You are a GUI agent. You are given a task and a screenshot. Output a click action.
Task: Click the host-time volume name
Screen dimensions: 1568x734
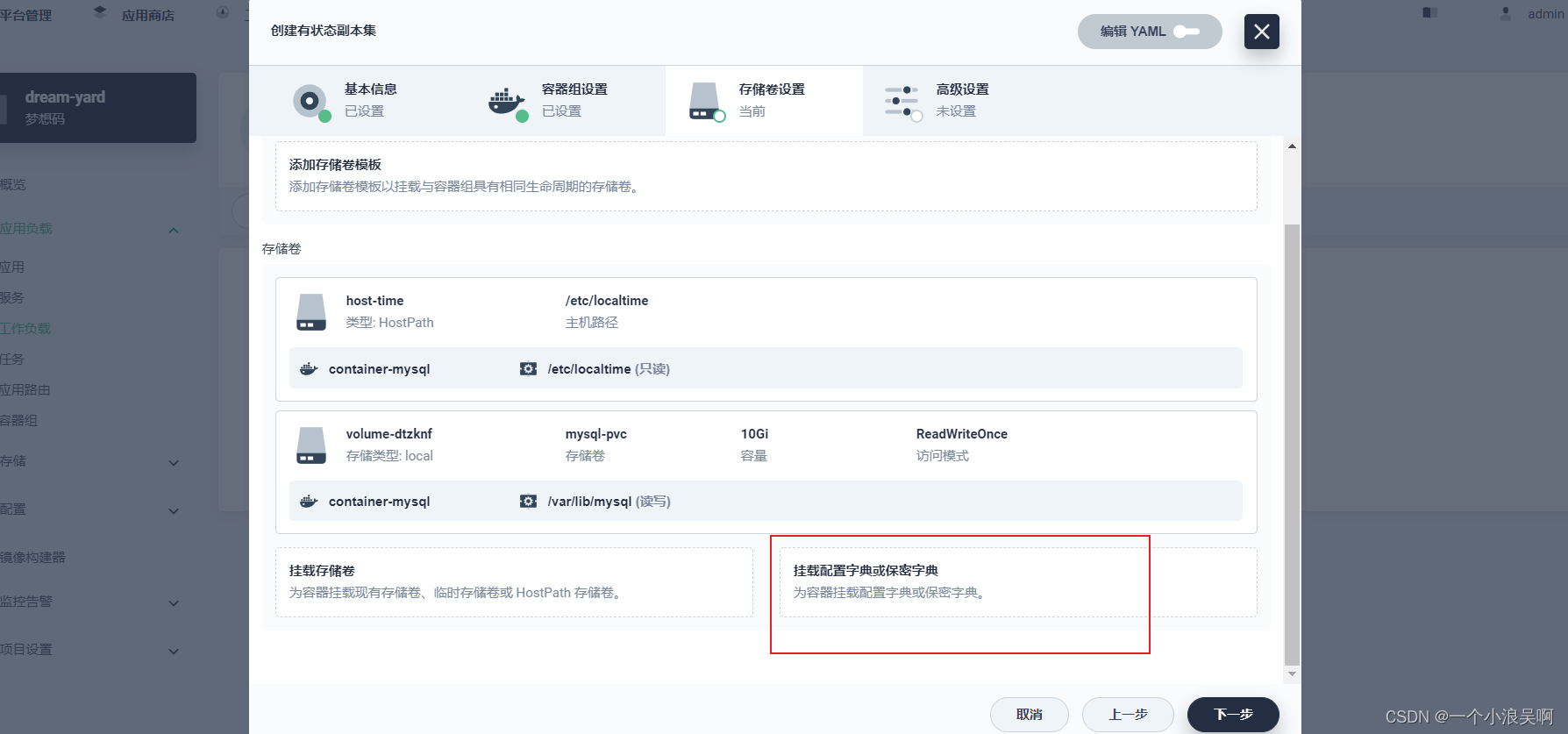pos(374,301)
